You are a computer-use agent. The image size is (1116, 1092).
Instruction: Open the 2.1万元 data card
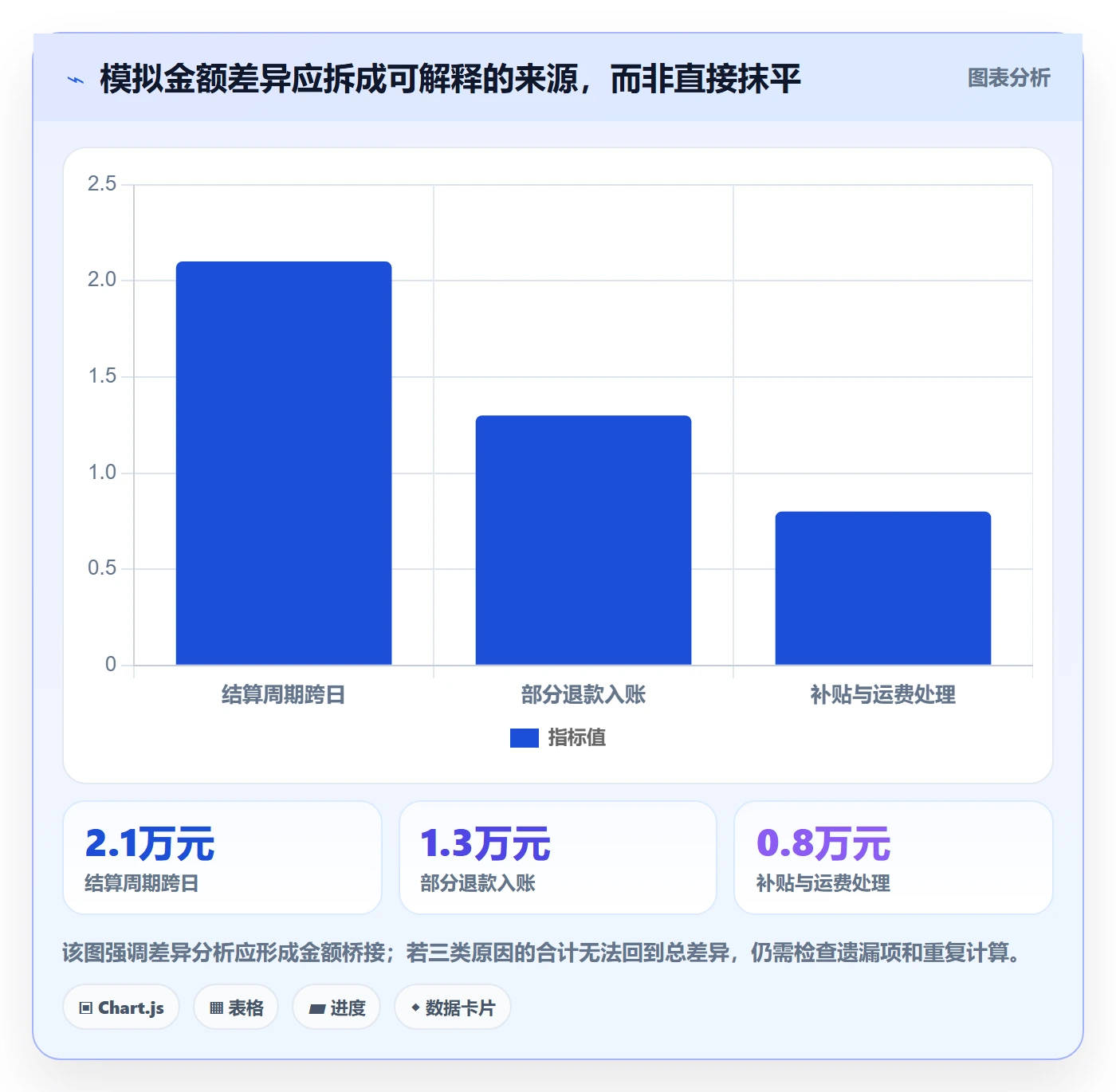[x=222, y=858]
